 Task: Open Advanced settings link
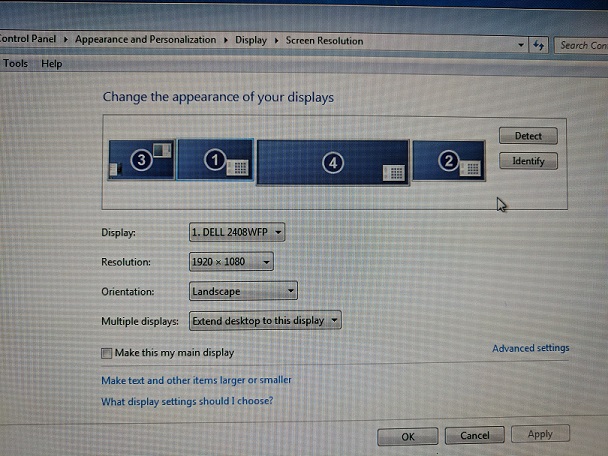tap(530, 348)
